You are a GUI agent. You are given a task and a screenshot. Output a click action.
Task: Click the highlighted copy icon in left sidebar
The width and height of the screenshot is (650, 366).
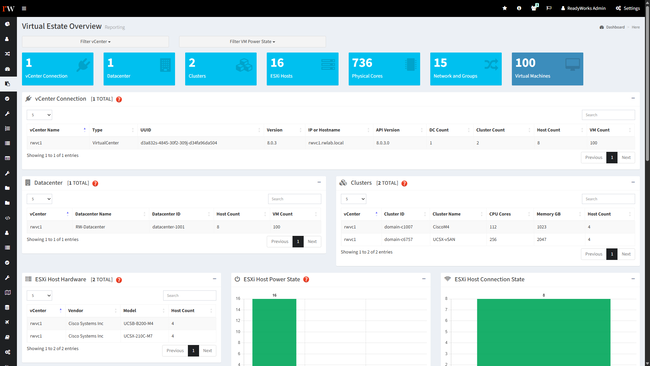tap(7, 84)
